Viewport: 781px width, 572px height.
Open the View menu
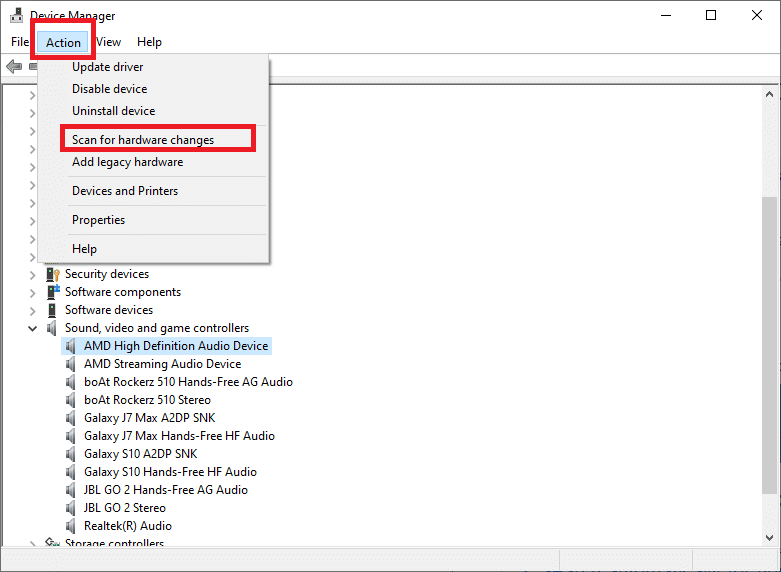click(x=109, y=42)
